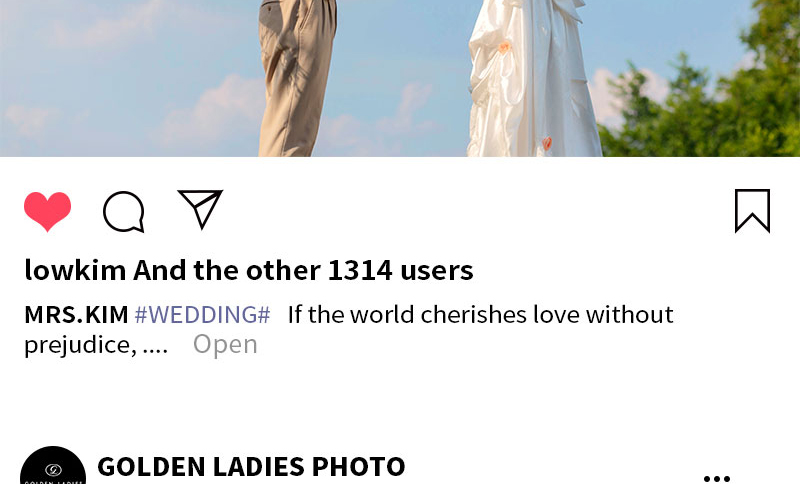This screenshot has height=484, width=800.
Task: Open the three-dot options menu for the next post
Action: click(x=716, y=478)
